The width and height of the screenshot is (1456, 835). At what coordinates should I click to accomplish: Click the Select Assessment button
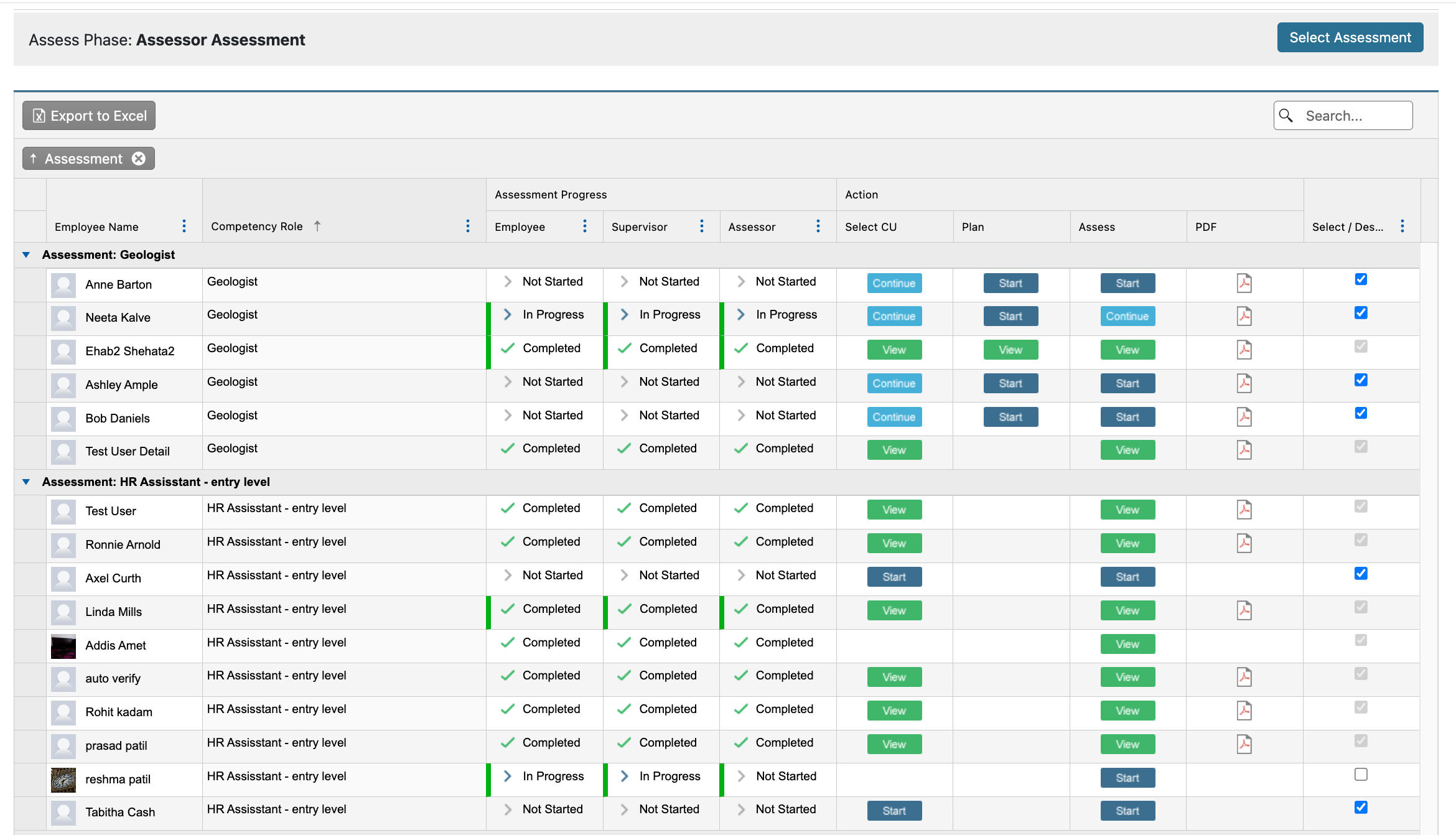pos(1350,37)
